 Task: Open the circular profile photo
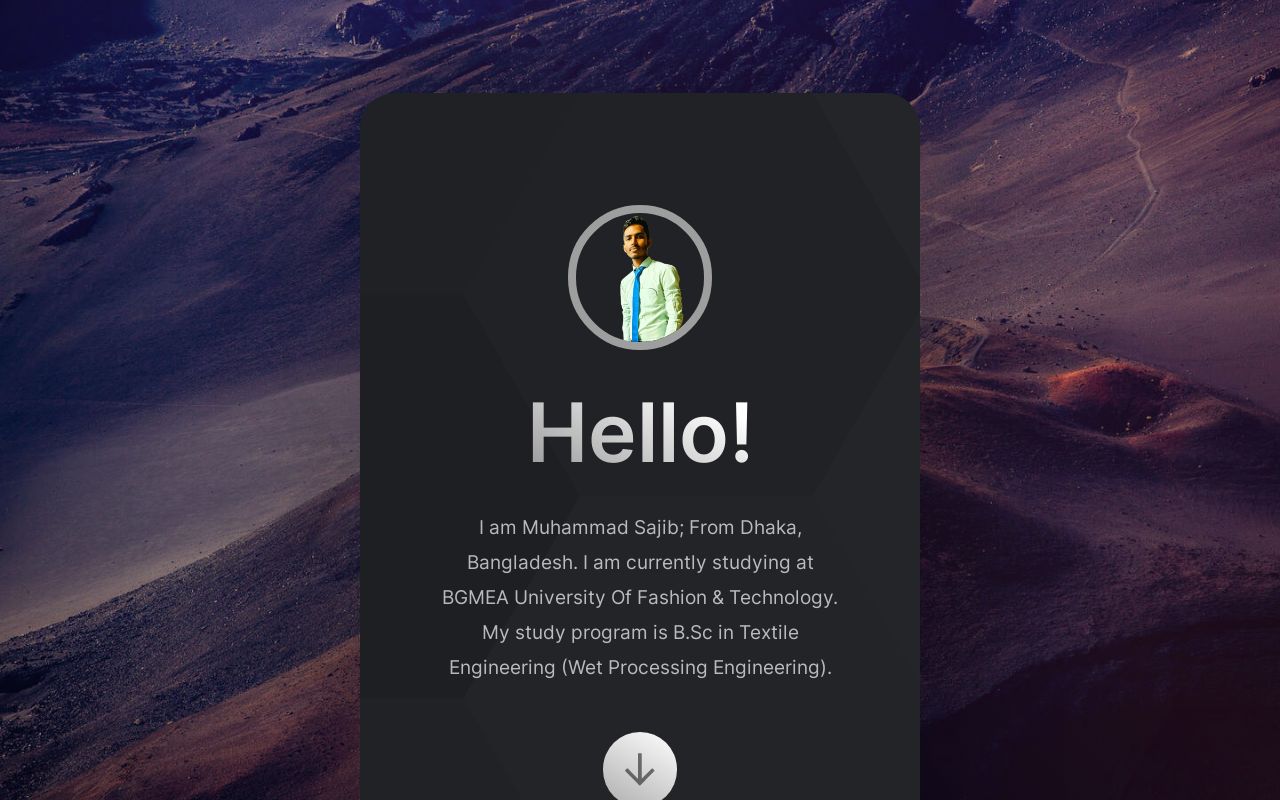[x=640, y=277]
